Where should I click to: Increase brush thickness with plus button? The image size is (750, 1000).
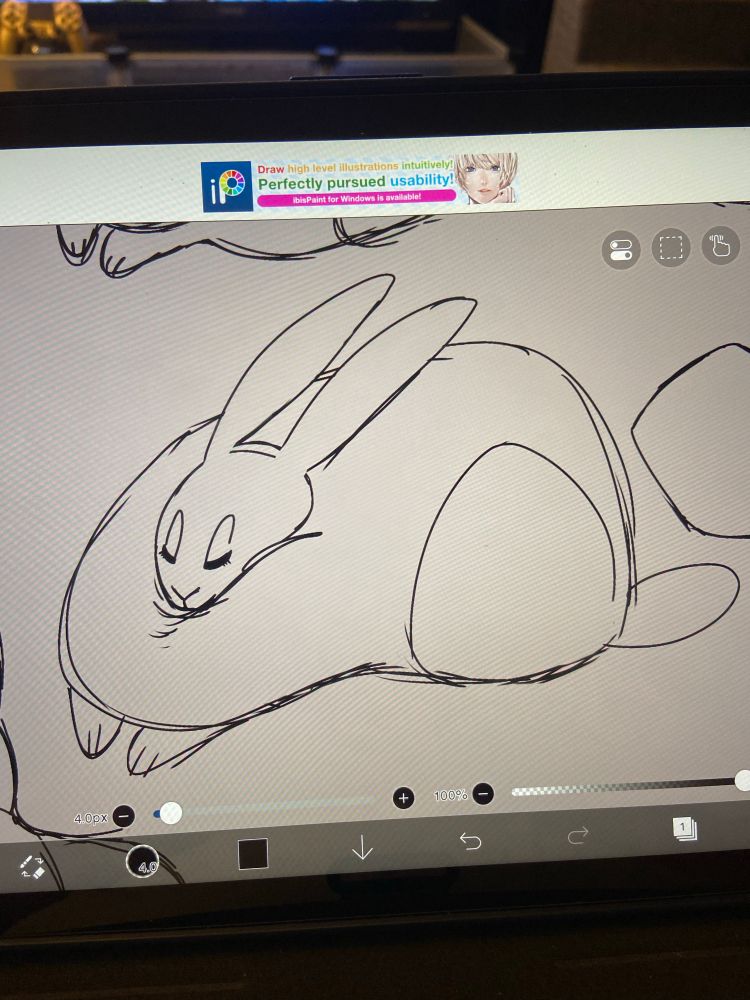tap(403, 798)
